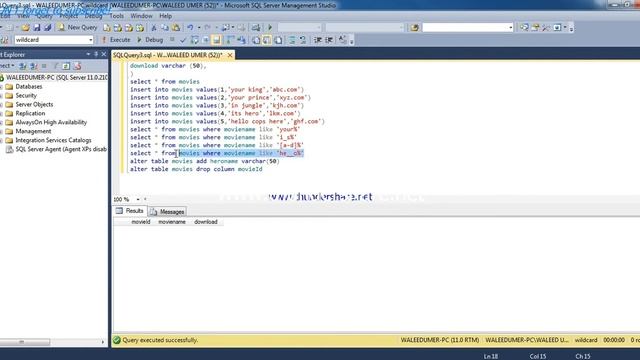Select AlwaysOn High Availability tree item
The image size is (640, 360).
[x=51, y=122]
